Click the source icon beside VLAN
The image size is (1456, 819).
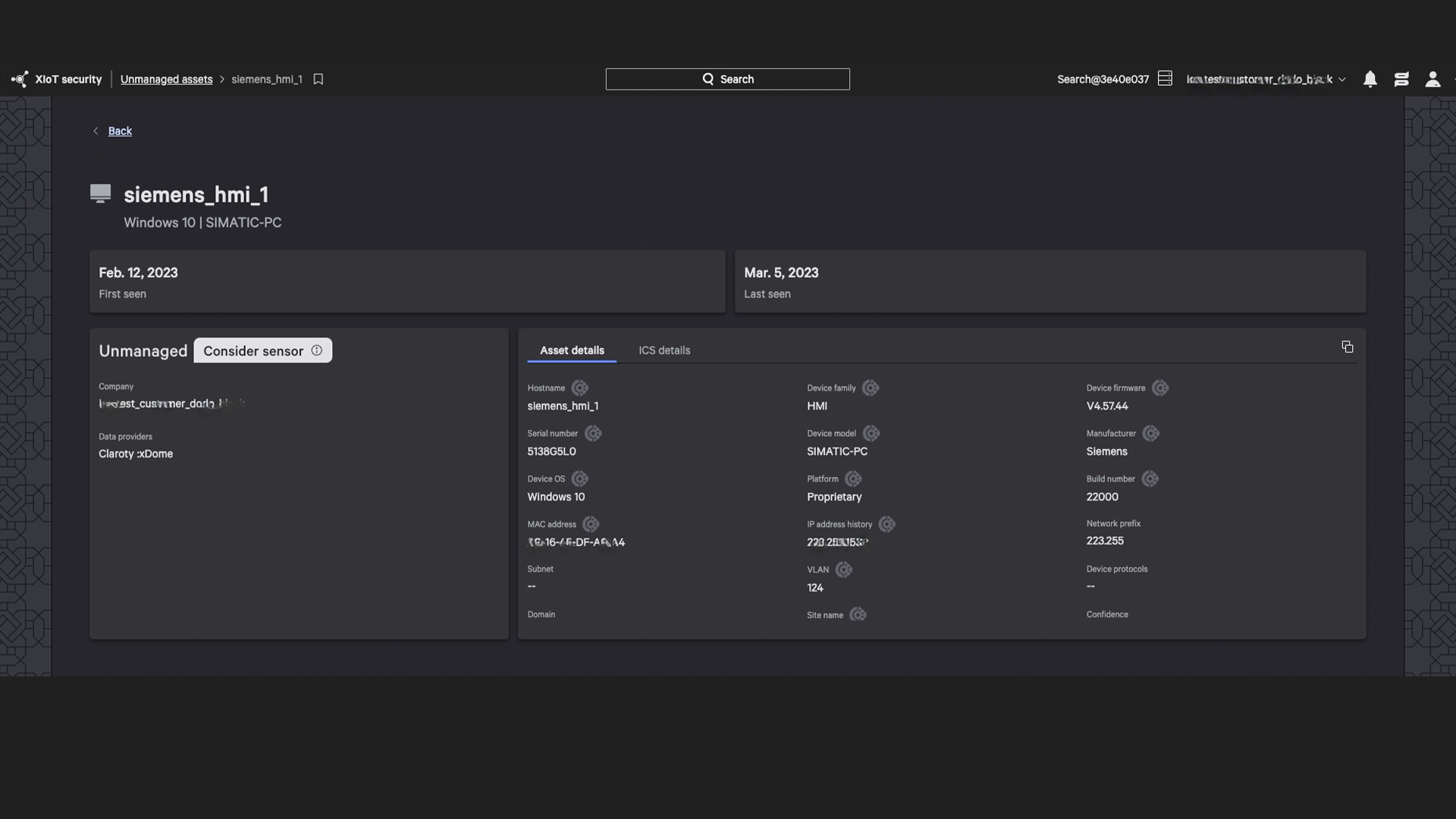click(x=843, y=570)
